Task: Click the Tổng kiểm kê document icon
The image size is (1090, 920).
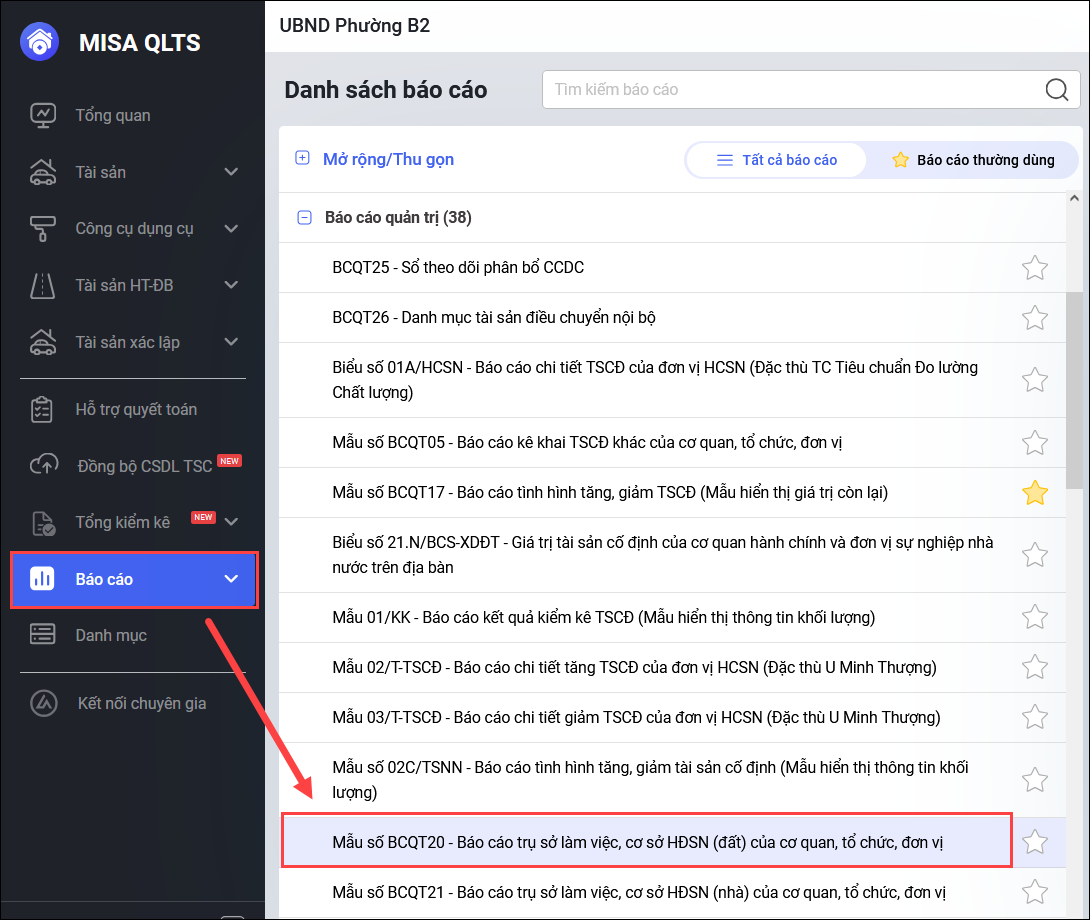Action: 43,522
